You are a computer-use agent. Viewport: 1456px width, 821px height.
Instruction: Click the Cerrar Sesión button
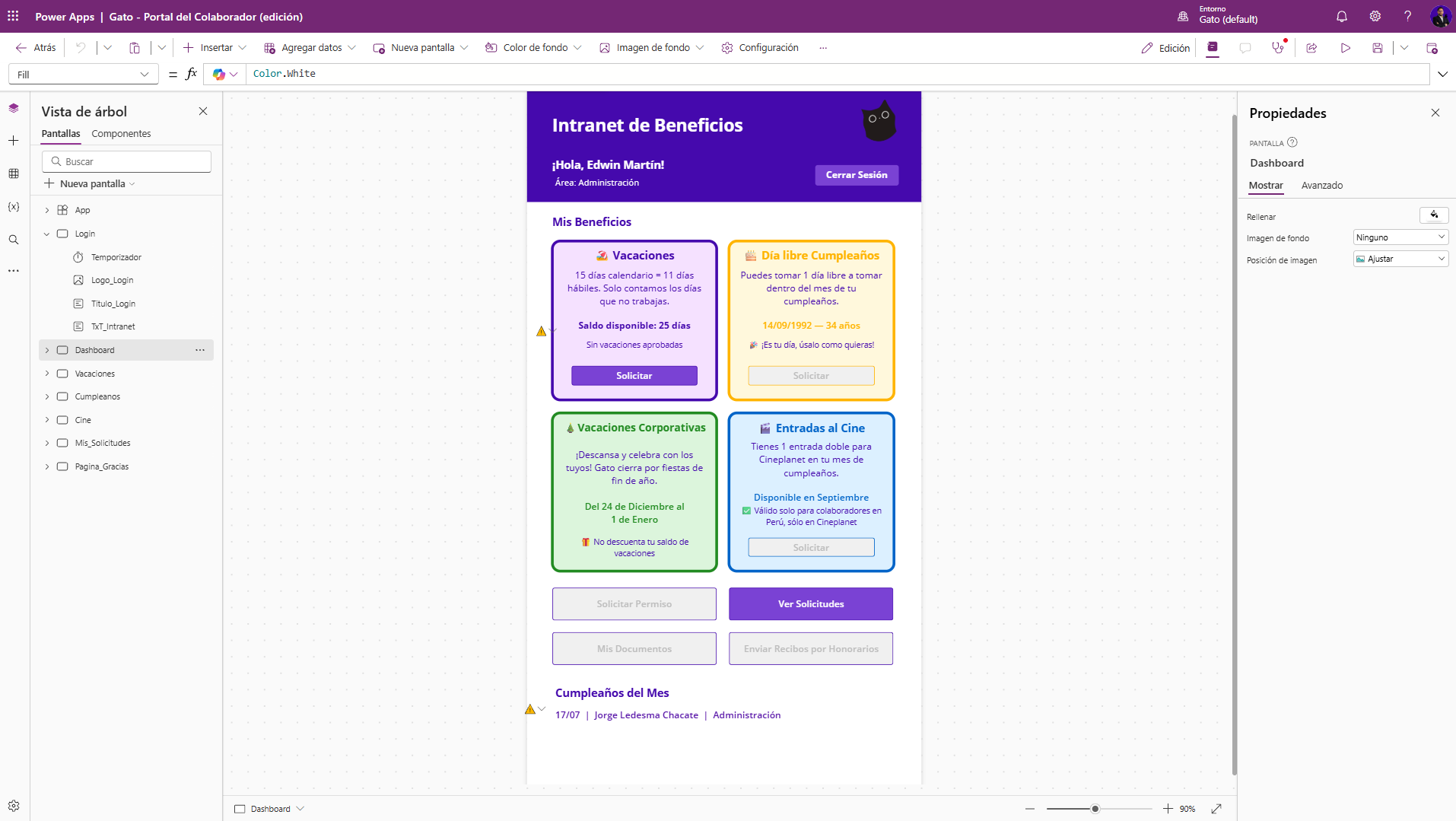point(857,175)
